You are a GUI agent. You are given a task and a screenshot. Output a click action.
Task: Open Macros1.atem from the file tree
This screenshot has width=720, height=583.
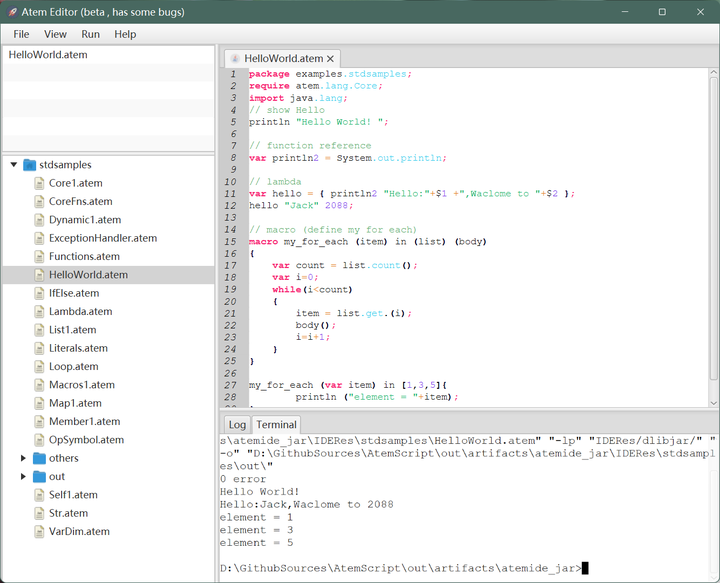click(81, 385)
